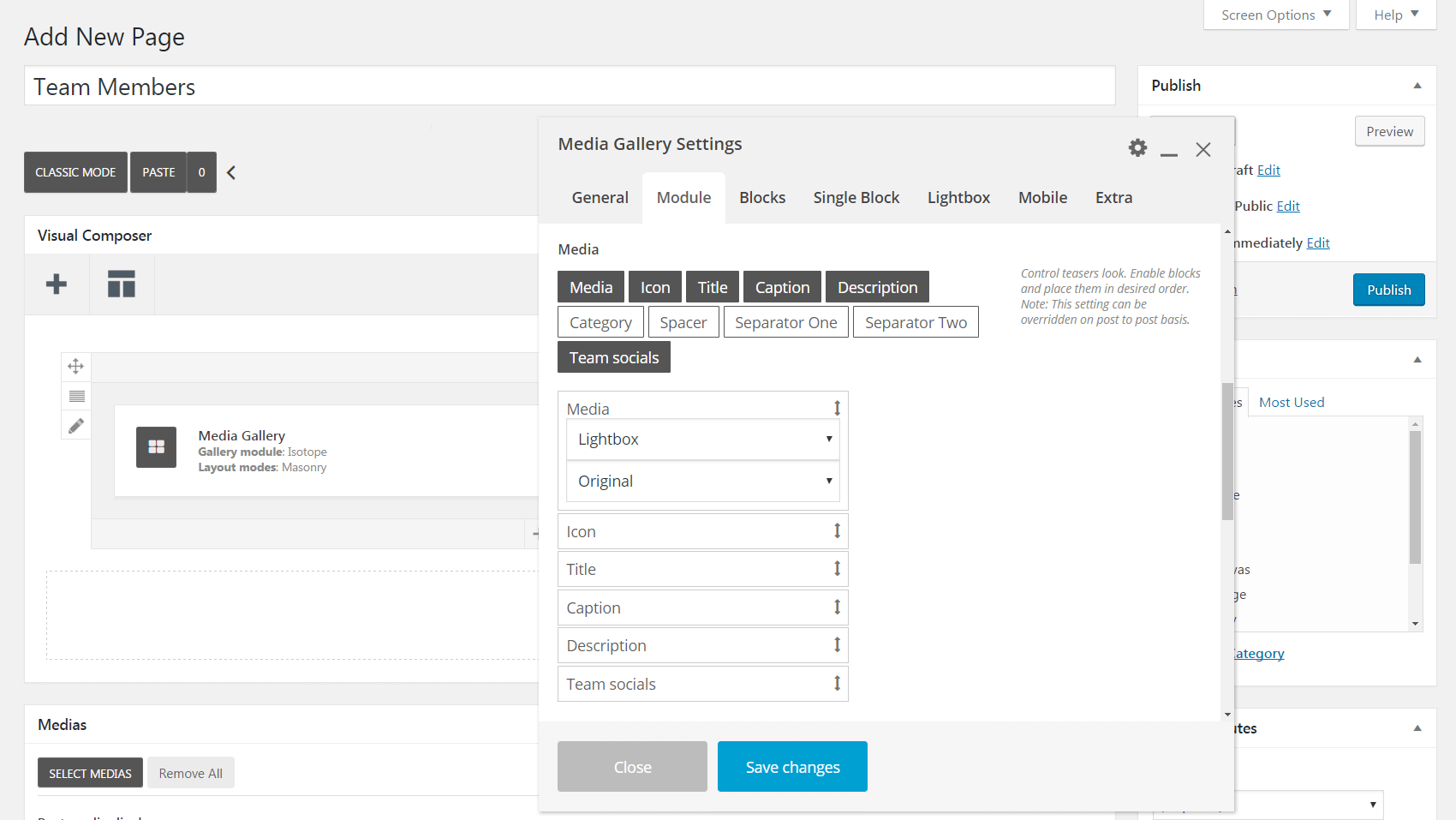Edit the publish immediately link

tap(1318, 242)
